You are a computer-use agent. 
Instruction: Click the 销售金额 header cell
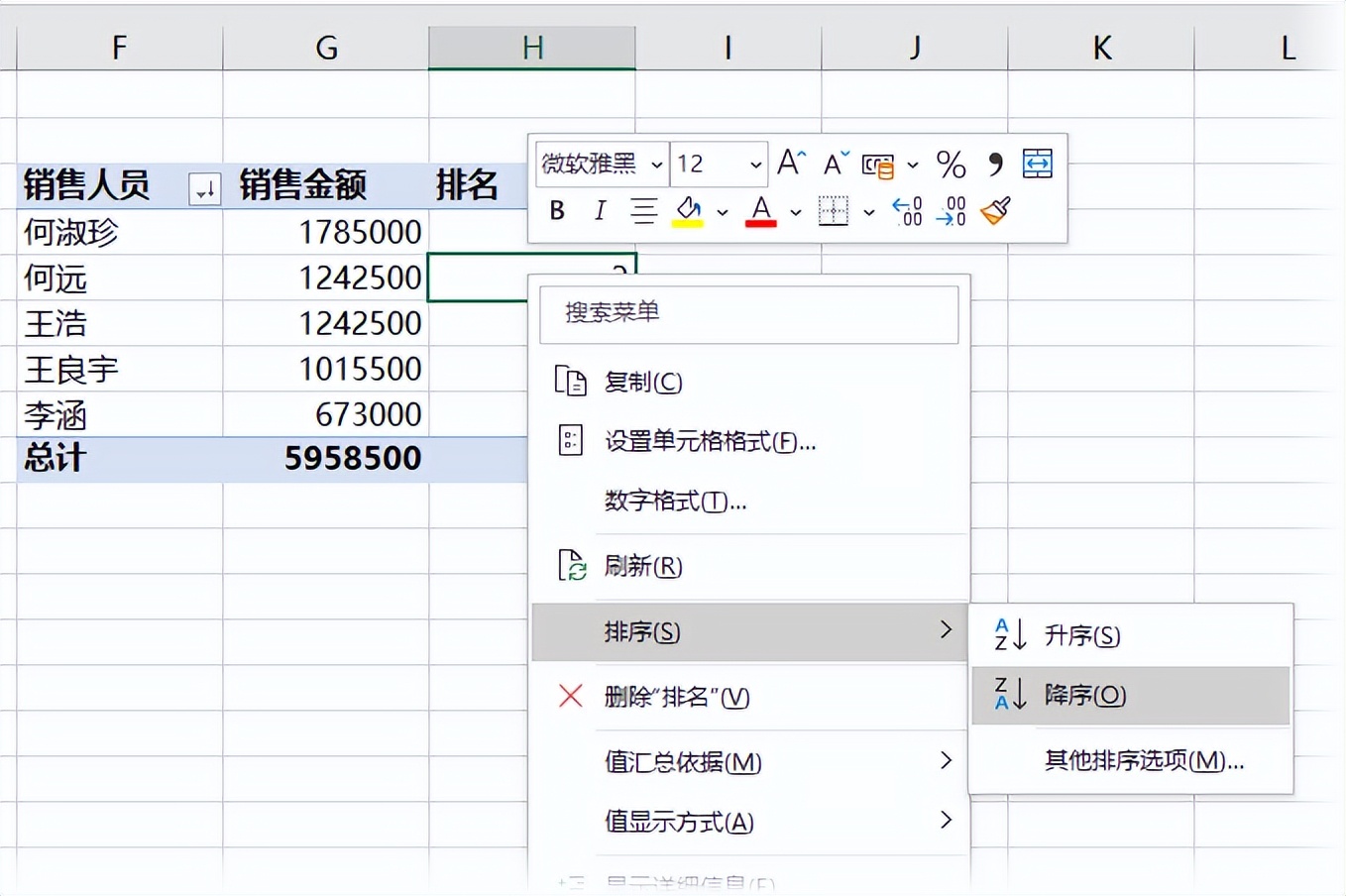coord(326,185)
